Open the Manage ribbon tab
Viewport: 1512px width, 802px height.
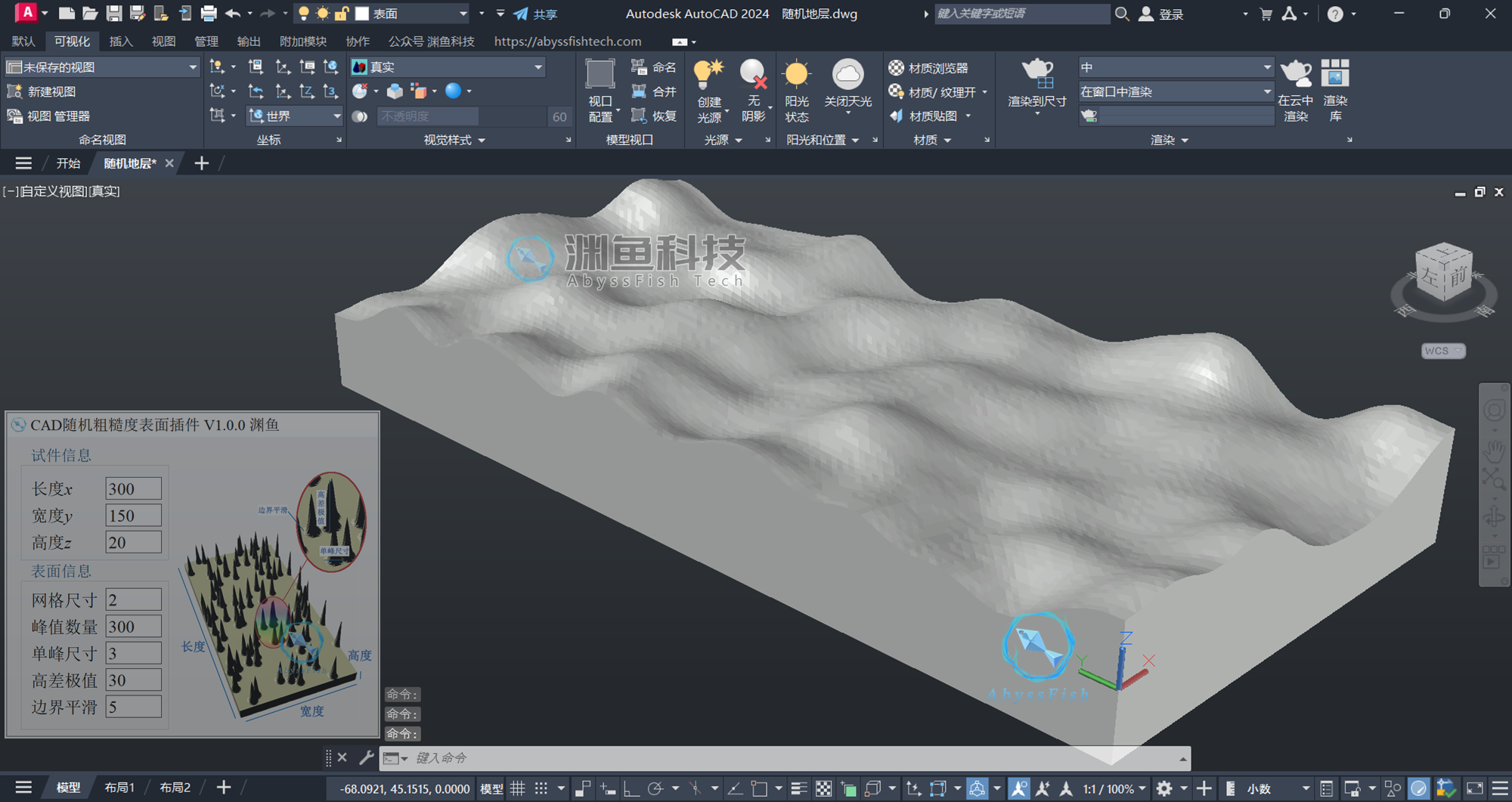(x=206, y=42)
